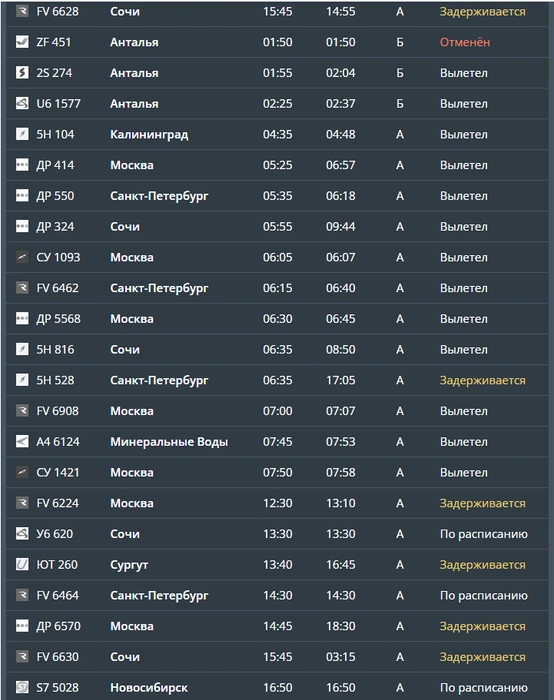Viewport: 554px width, 700px height.
Task: Click actual time 16:45 for ЮТ 260
Action: click(341, 565)
